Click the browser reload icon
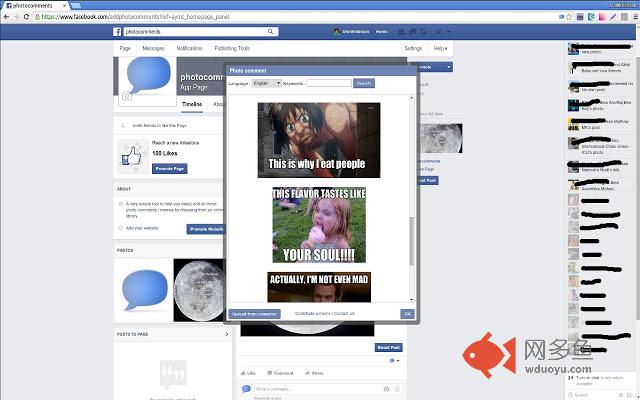This screenshot has height=400, width=640. coord(26,17)
